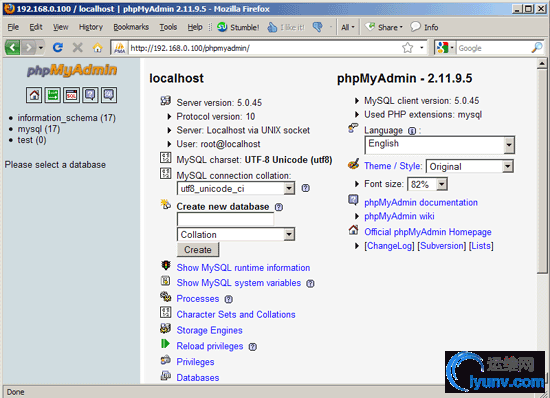The image size is (550, 398).
Task: Click the green Log out icon in sidebar
Action: click(x=53, y=95)
